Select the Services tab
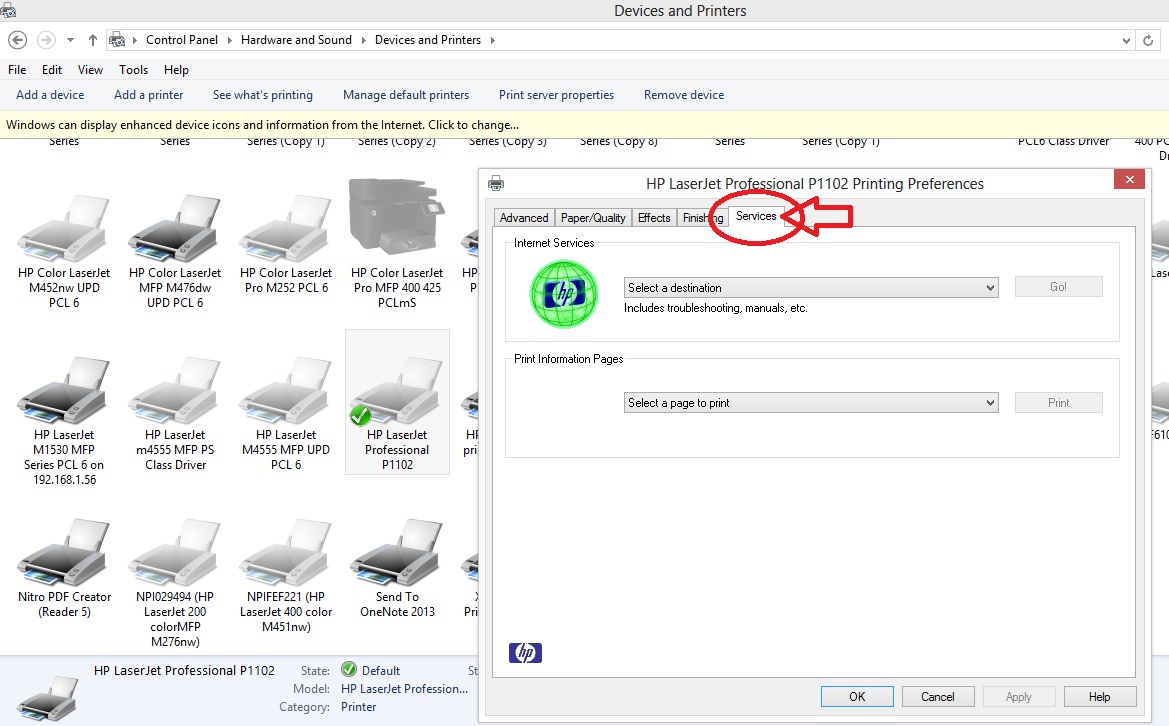This screenshot has height=726, width=1169. (x=756, y=216)
